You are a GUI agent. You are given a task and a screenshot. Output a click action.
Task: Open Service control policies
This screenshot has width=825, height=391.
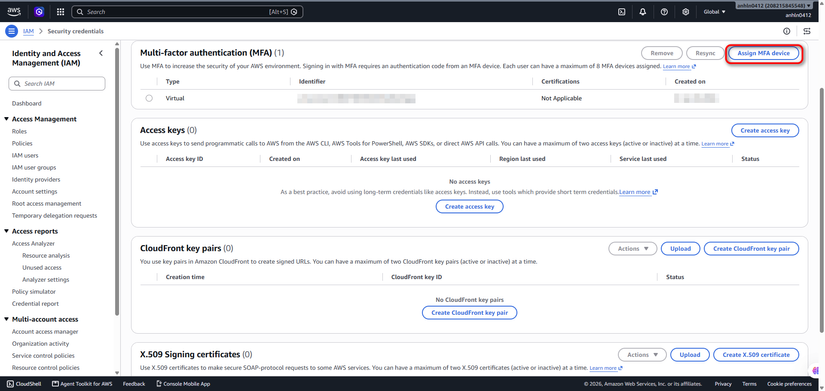[x=43, y=356]
